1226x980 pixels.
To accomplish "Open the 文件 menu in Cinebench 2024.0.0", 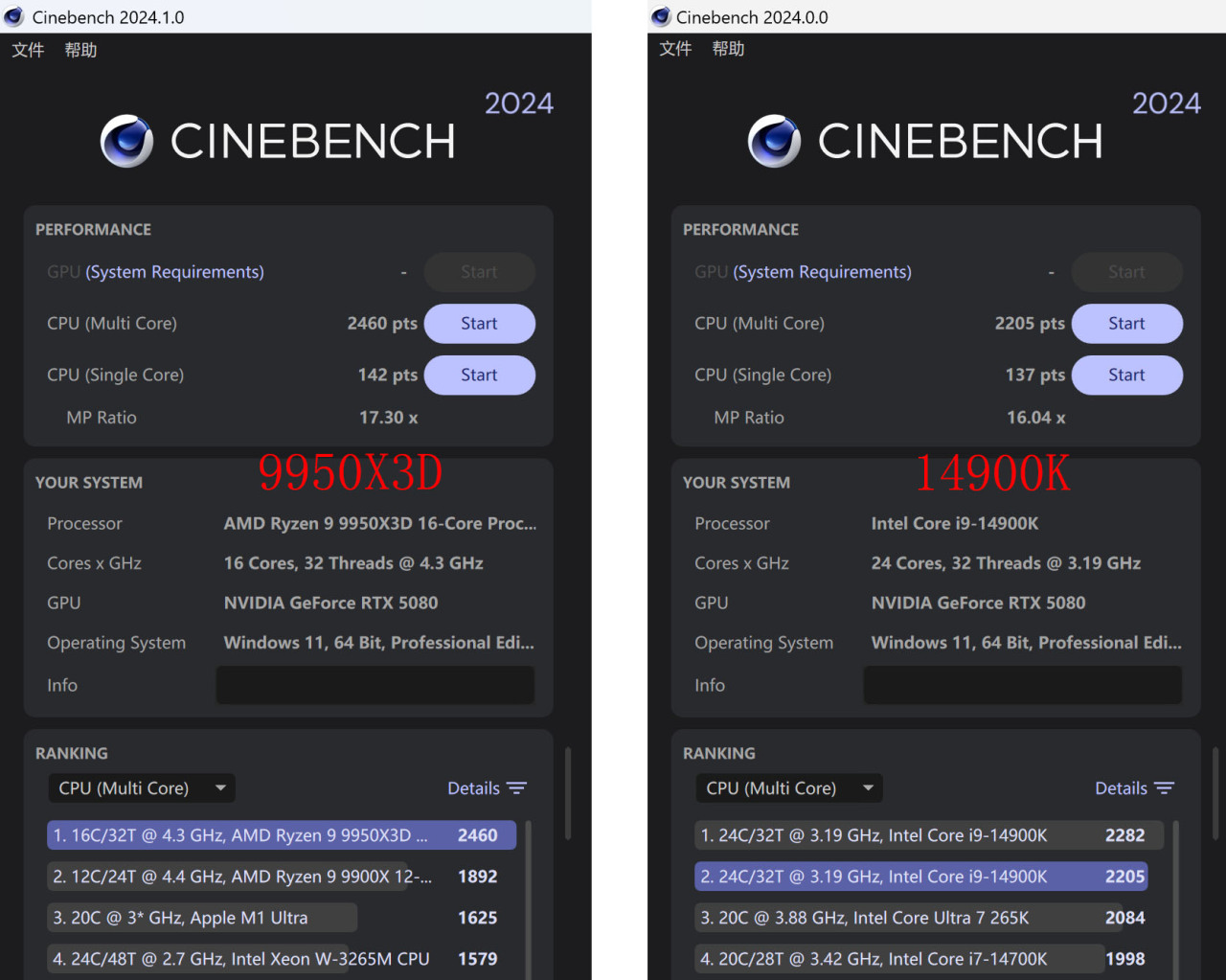I will 675,49.
